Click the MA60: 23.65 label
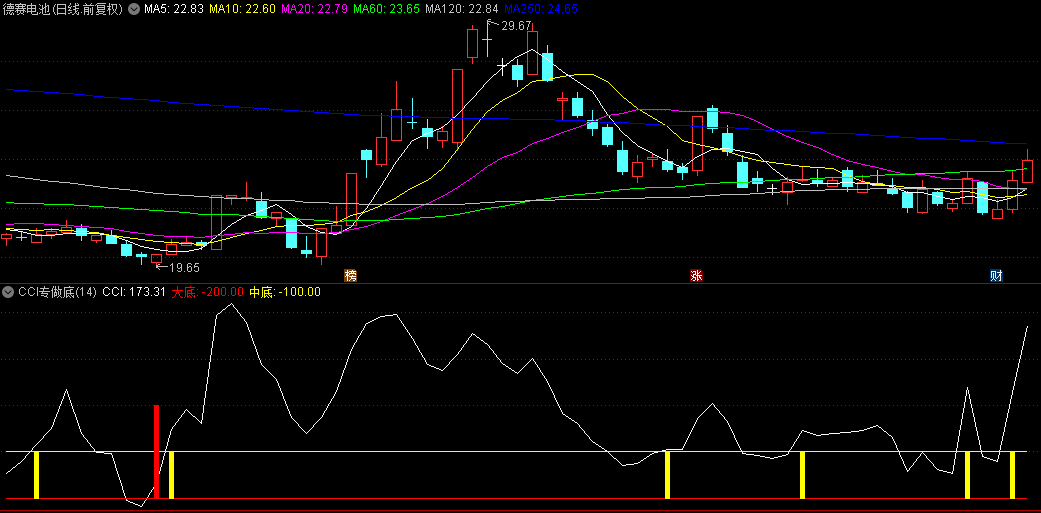This screenshot has width=1041, height=513. [386, 9]
